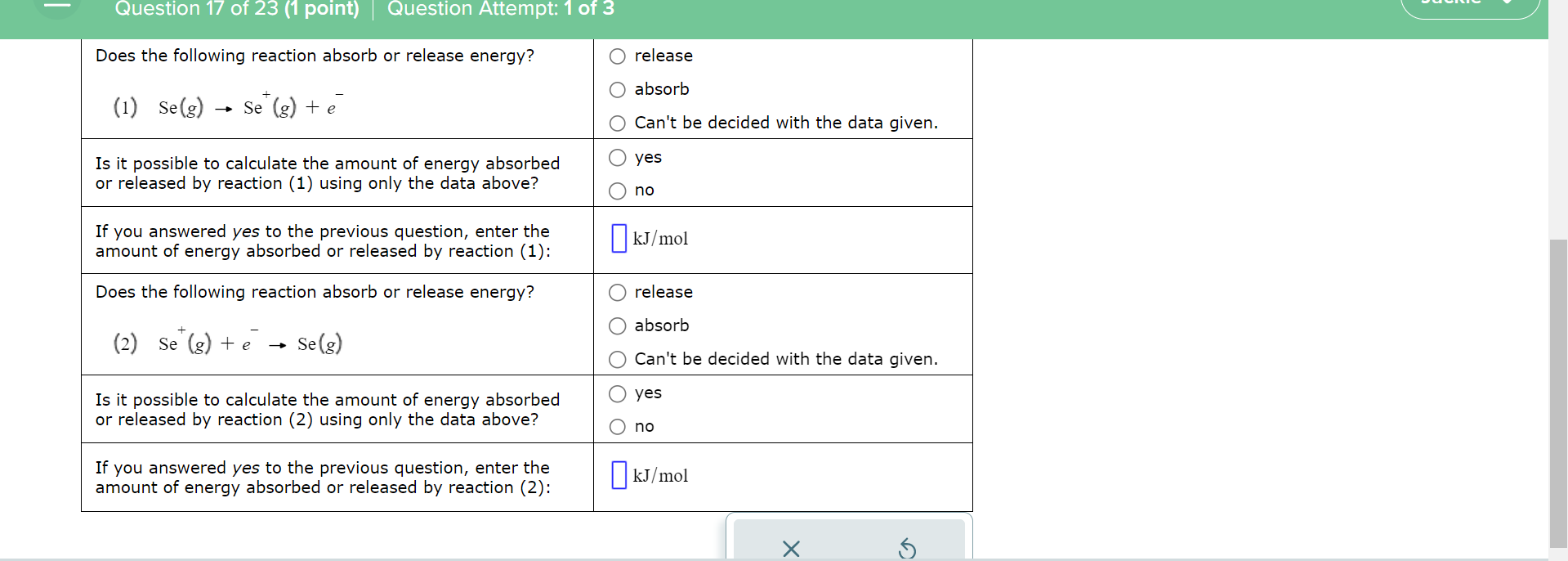
Task: Select 'absorb' for reaction (1)
Action: 617,89
